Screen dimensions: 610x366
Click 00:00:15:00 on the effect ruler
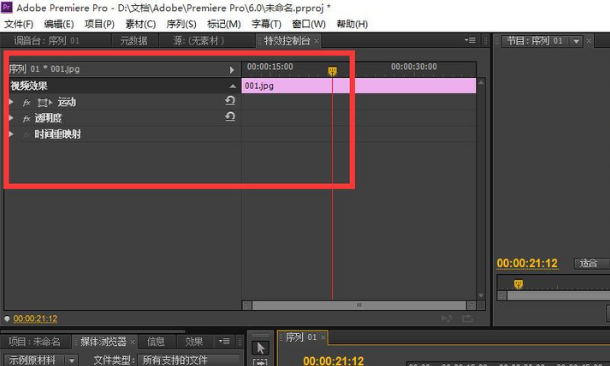(270, 67)
